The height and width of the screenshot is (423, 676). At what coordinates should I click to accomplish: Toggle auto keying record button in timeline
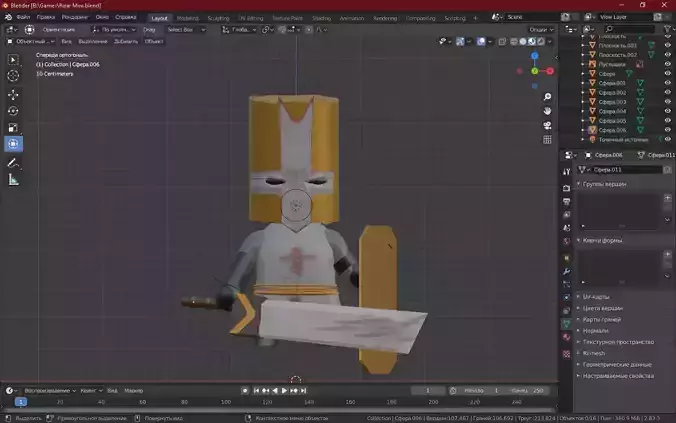[245, 391]
